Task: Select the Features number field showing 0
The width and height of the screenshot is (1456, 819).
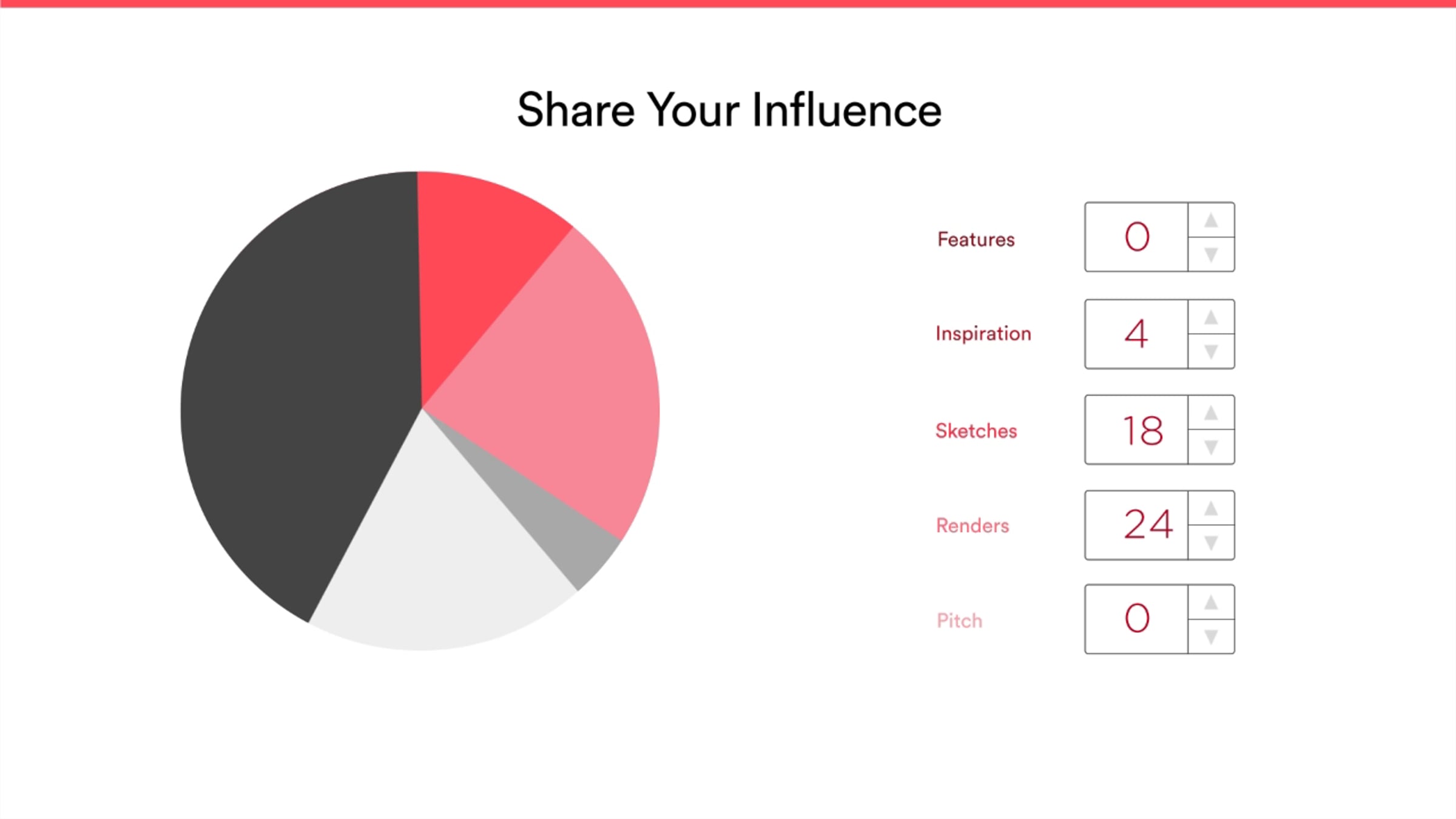Action: (x=1136, y=237)
